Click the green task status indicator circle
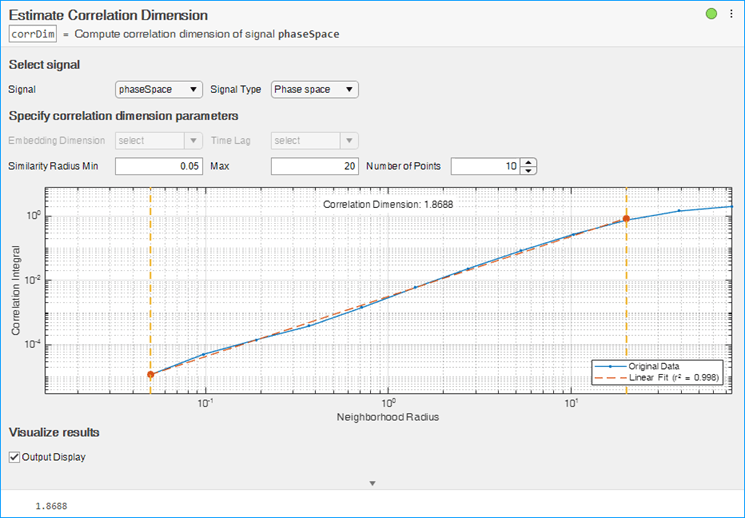Screen dimensions: 745x518 (x=711, y=14)
